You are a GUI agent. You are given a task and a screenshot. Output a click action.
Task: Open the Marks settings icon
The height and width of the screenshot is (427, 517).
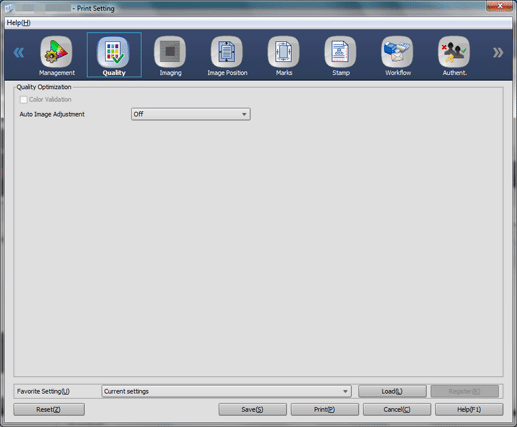tap(284, 52)
